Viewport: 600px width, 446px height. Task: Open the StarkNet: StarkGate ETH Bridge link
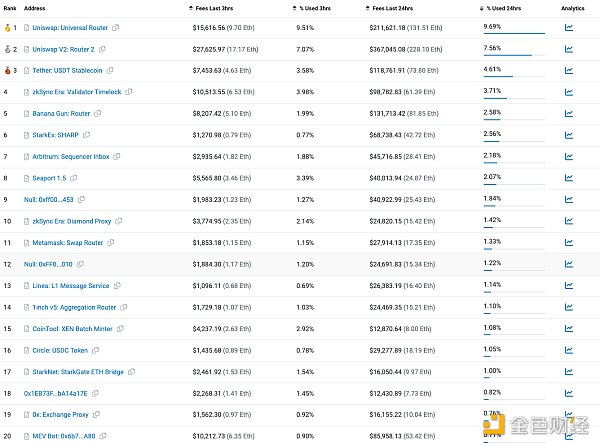coord(78,372)
